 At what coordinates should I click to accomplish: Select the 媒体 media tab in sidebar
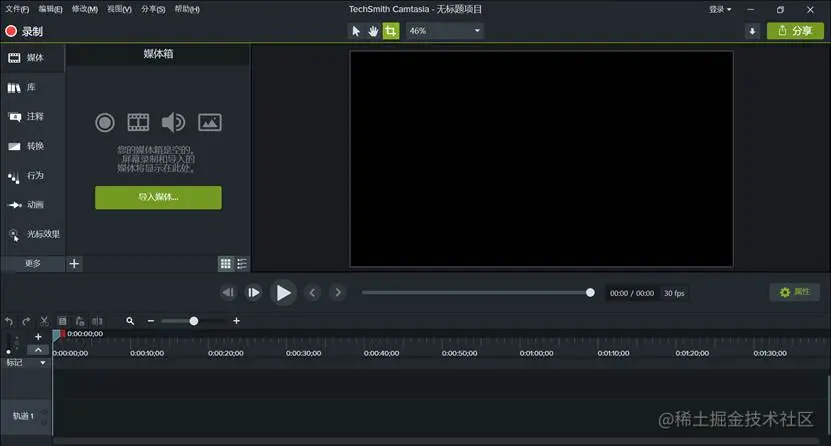(32, 58)
